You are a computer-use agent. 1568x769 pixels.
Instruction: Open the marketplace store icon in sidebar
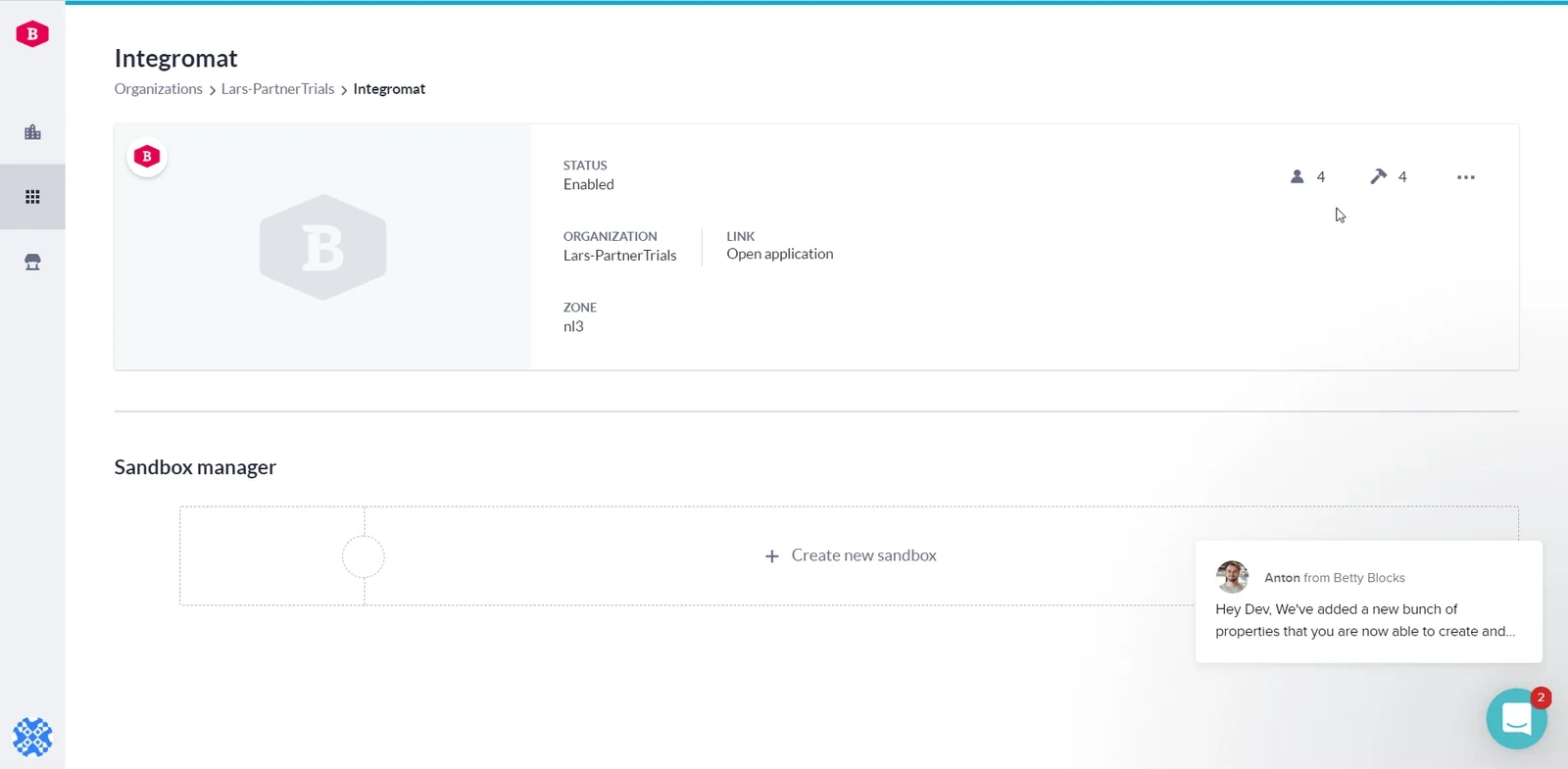point(32,262)
